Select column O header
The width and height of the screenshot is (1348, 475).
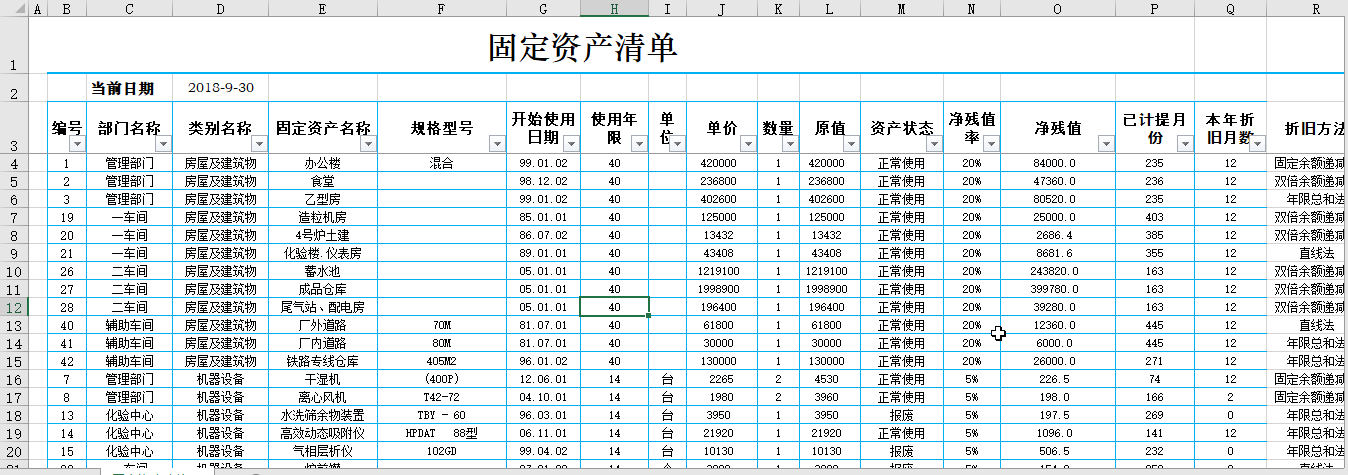(1058, 9)
